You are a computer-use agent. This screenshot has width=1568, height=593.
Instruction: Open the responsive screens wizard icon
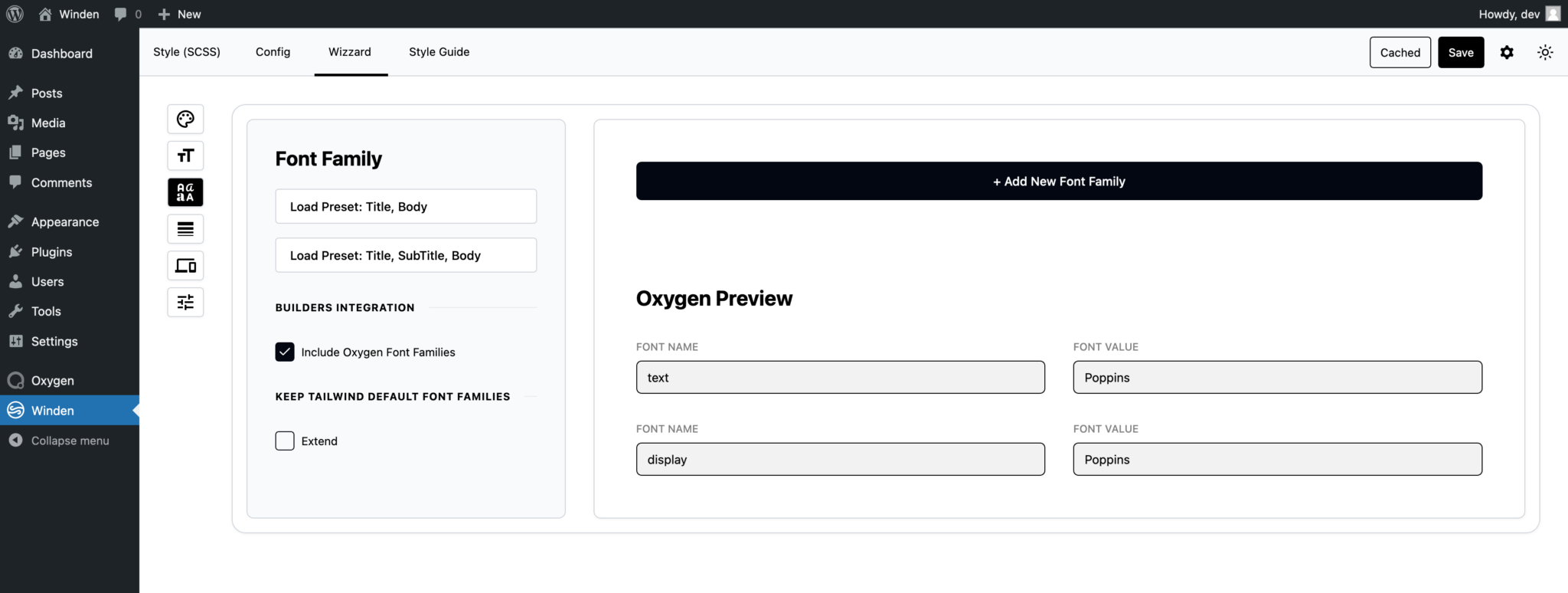click(185, 265)
